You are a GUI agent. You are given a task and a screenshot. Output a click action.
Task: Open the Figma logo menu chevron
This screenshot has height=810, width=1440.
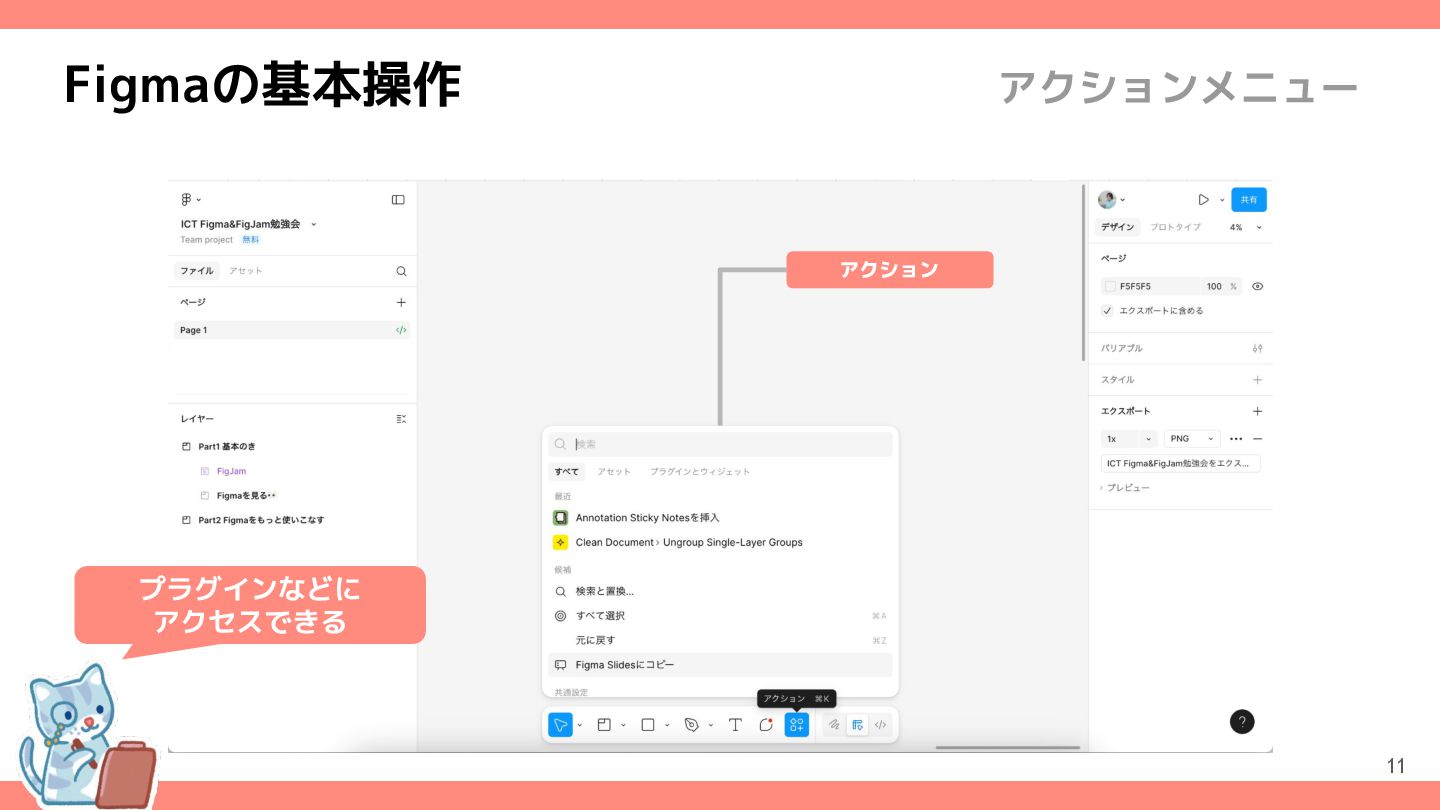[x=199, y=200]
